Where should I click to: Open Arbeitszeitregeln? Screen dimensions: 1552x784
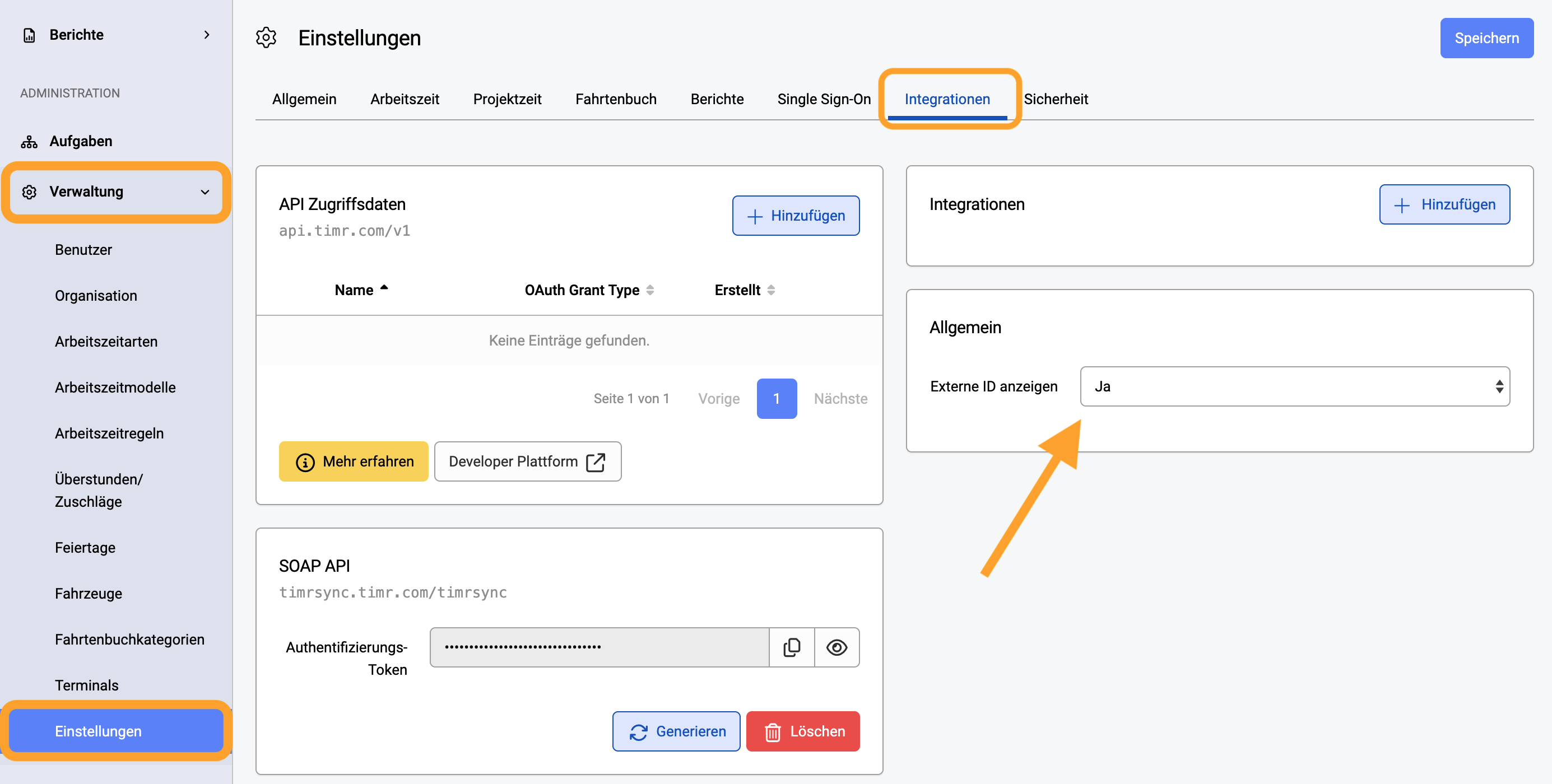pyautogui.click(x=109, y=433)
